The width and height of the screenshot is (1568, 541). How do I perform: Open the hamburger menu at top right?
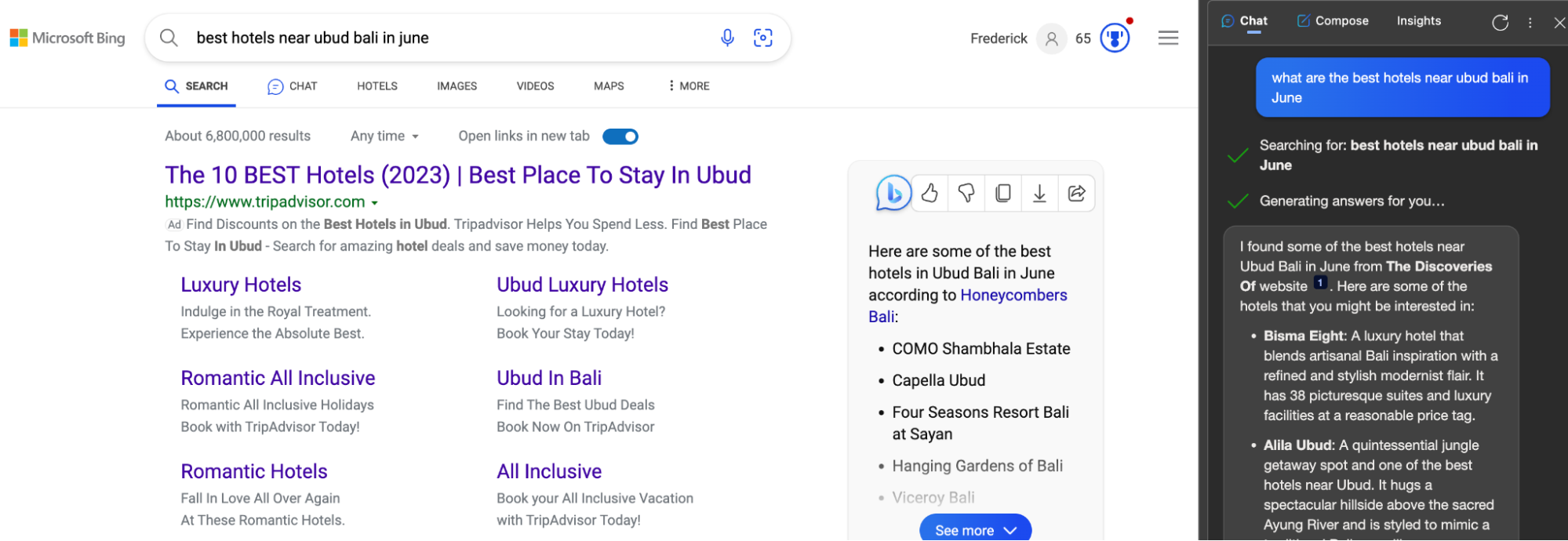(x=1167, y=37)
